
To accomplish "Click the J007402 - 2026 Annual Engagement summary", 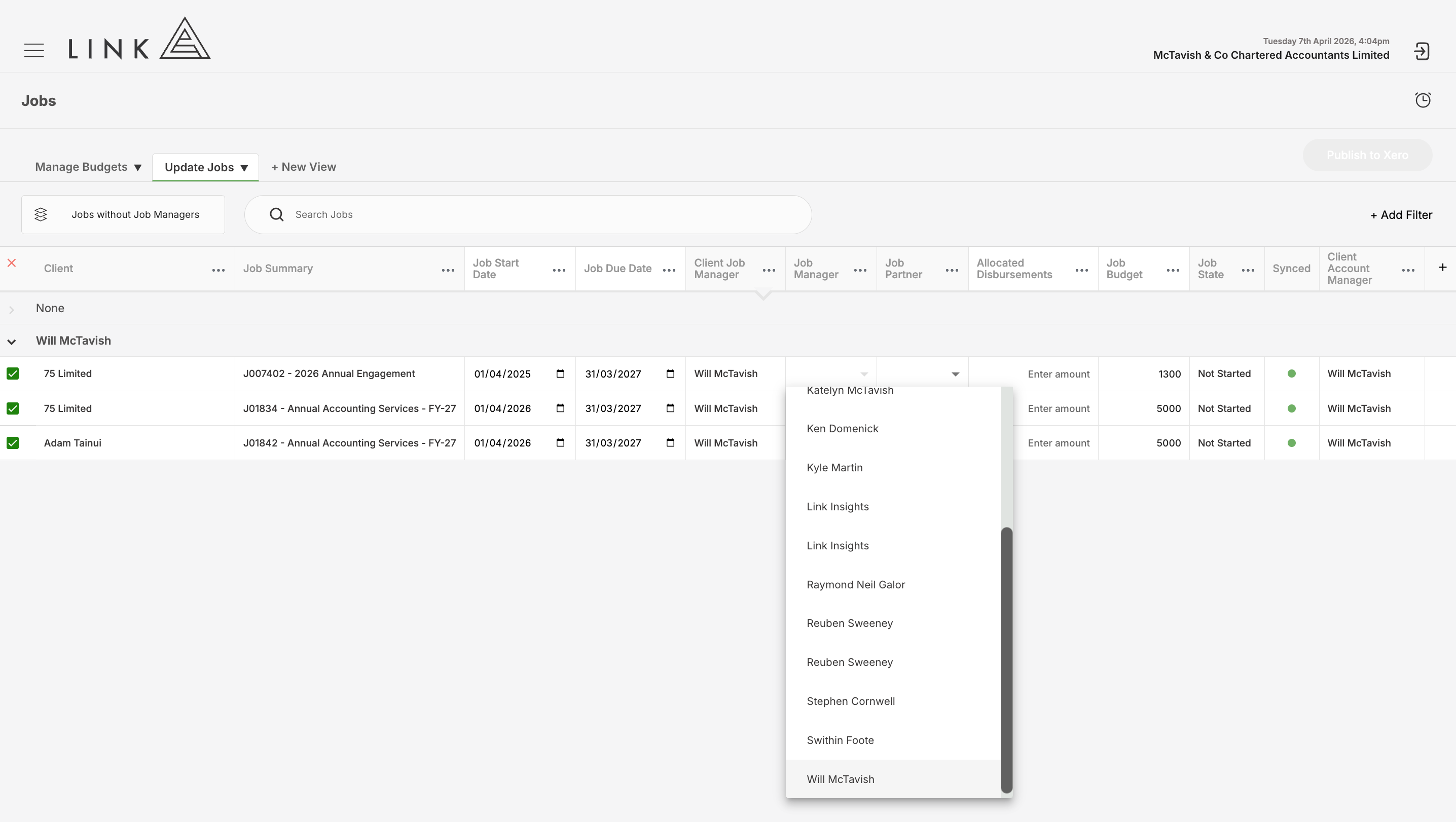I will click(329, 373).
